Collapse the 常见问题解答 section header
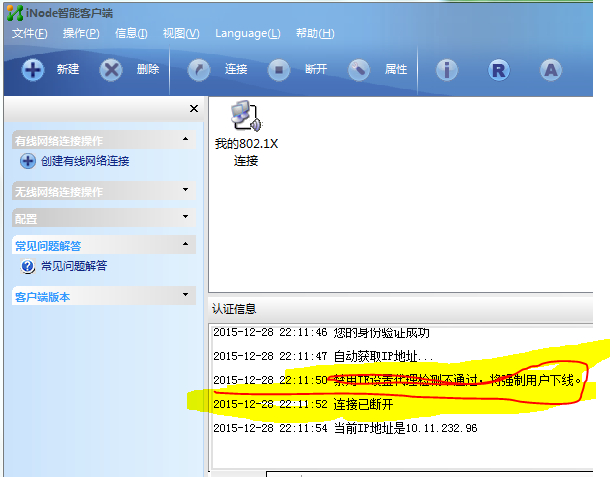Image resolution: width=610 pixels, height=477 pixels. click(186, 244)
